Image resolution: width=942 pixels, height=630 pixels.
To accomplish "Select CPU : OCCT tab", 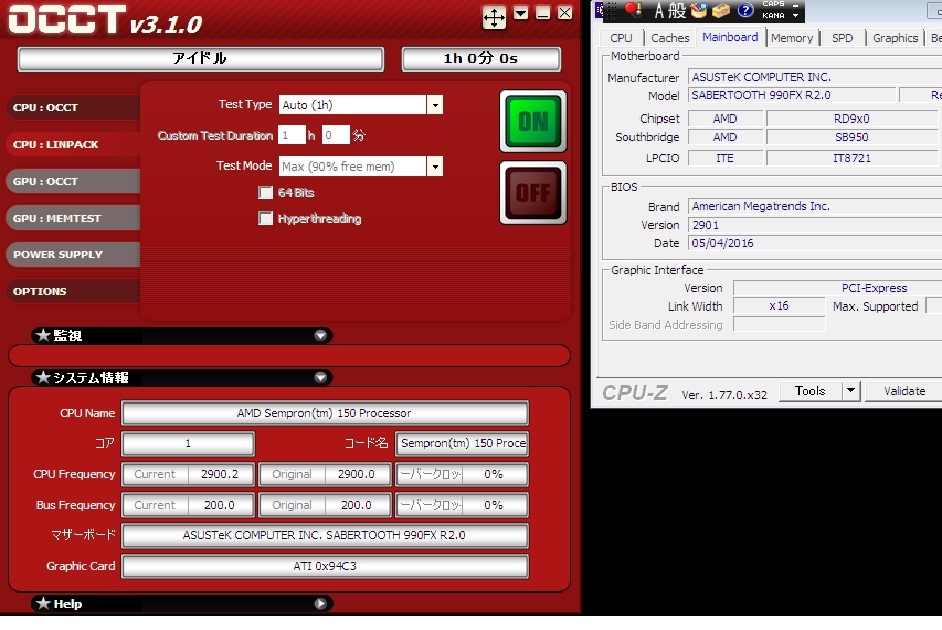I will click(x=73, y=108).
